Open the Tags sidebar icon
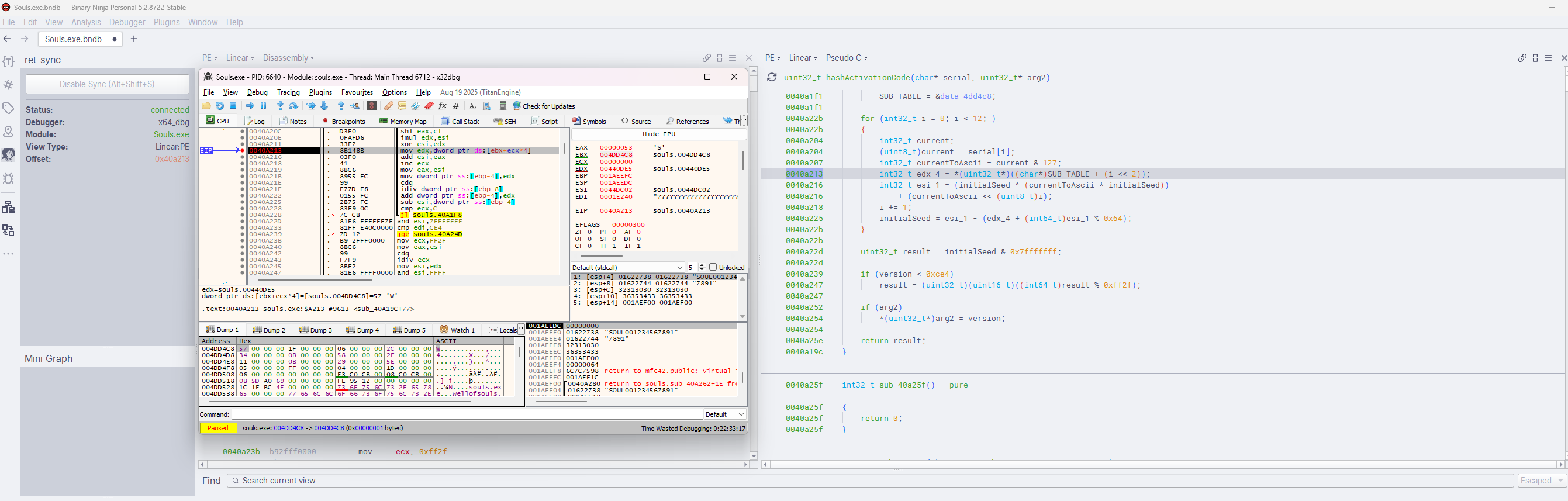This screenshot has height=501, width=1568. pyautogui.click(x=9, y=108)
